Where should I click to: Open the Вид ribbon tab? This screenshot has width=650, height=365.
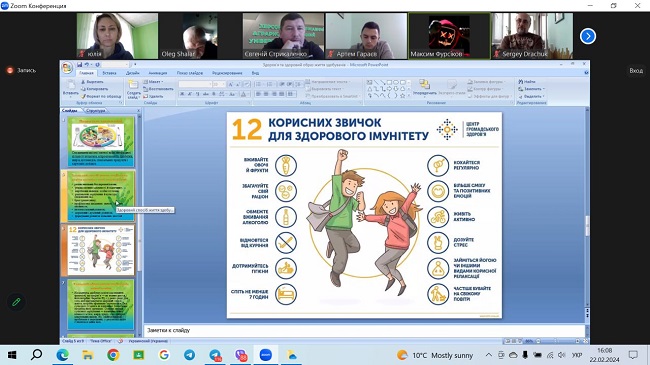[255, 73]
